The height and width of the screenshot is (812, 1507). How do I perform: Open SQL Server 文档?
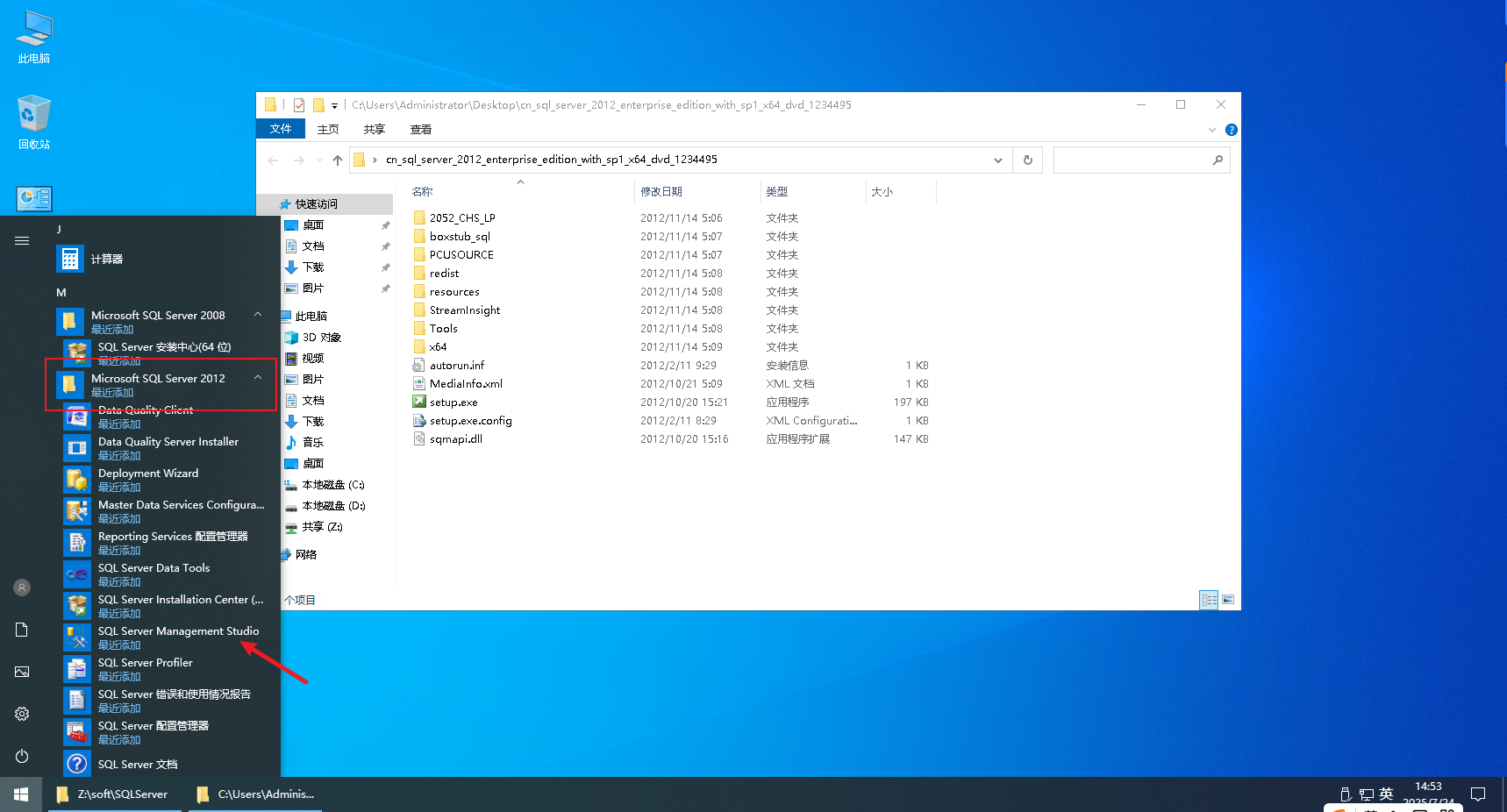pos(162,764)
